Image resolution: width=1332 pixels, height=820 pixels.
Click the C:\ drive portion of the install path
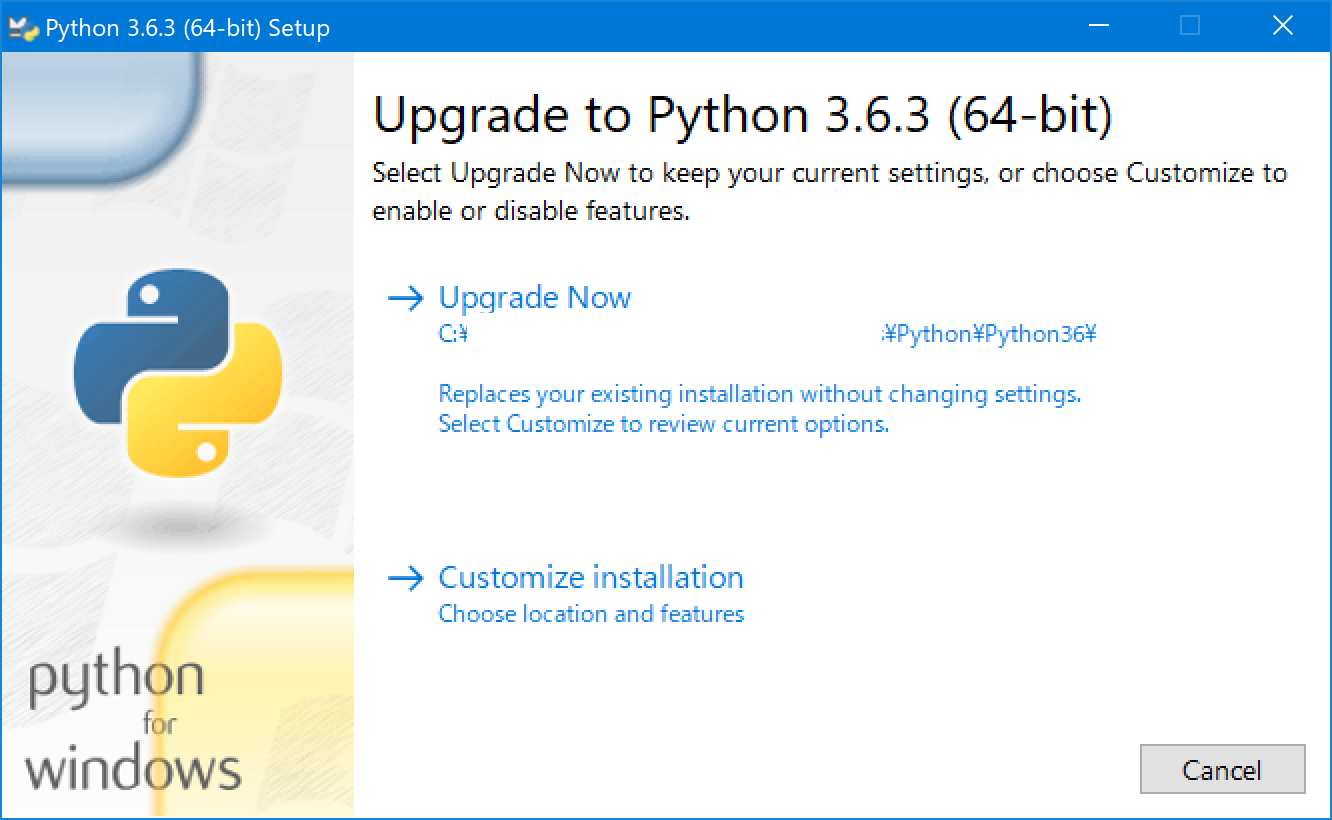(452, 334)
